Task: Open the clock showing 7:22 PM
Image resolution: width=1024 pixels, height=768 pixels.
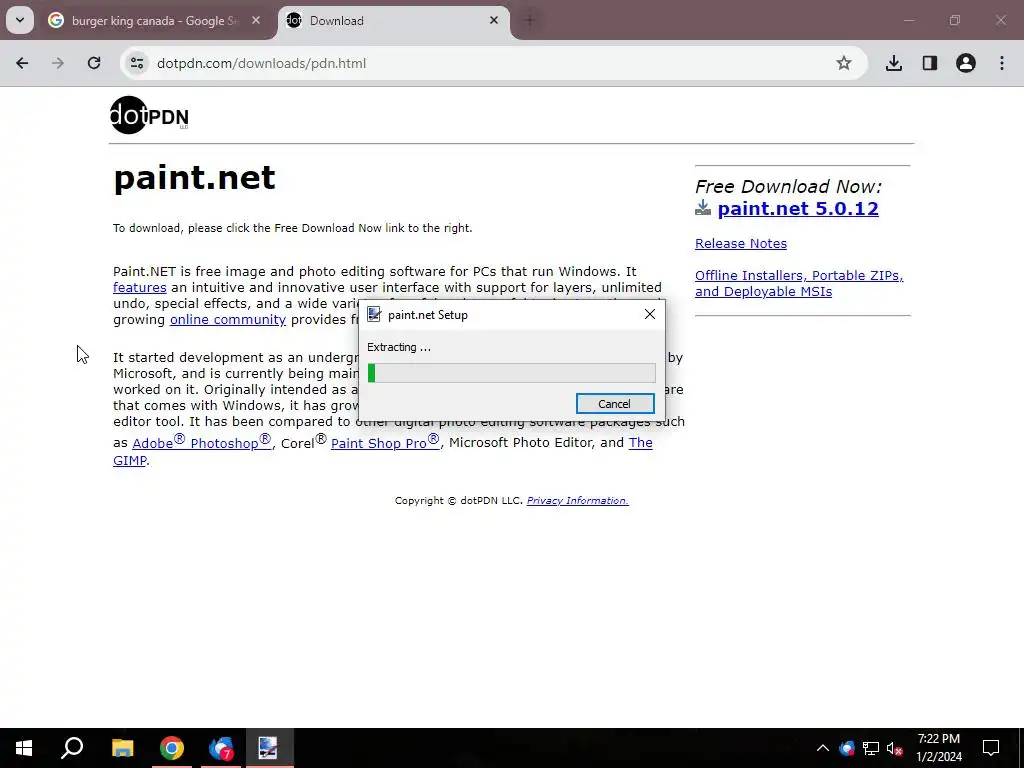Action: click(938, 748)
